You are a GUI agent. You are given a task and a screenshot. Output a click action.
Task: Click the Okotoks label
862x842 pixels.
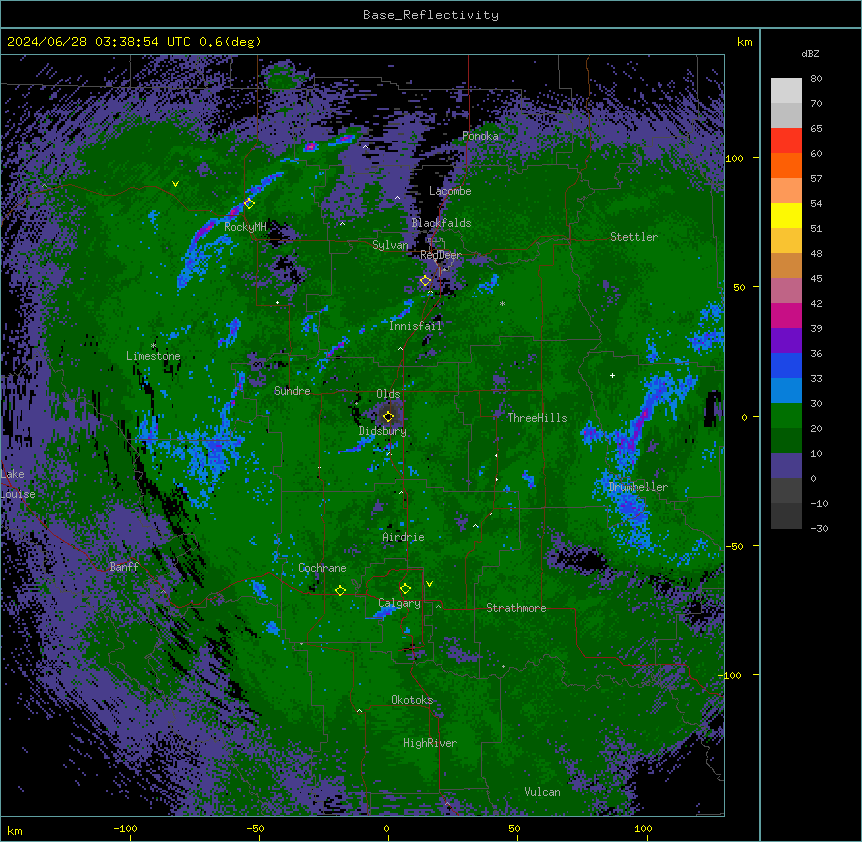click(x=412, y=700)
